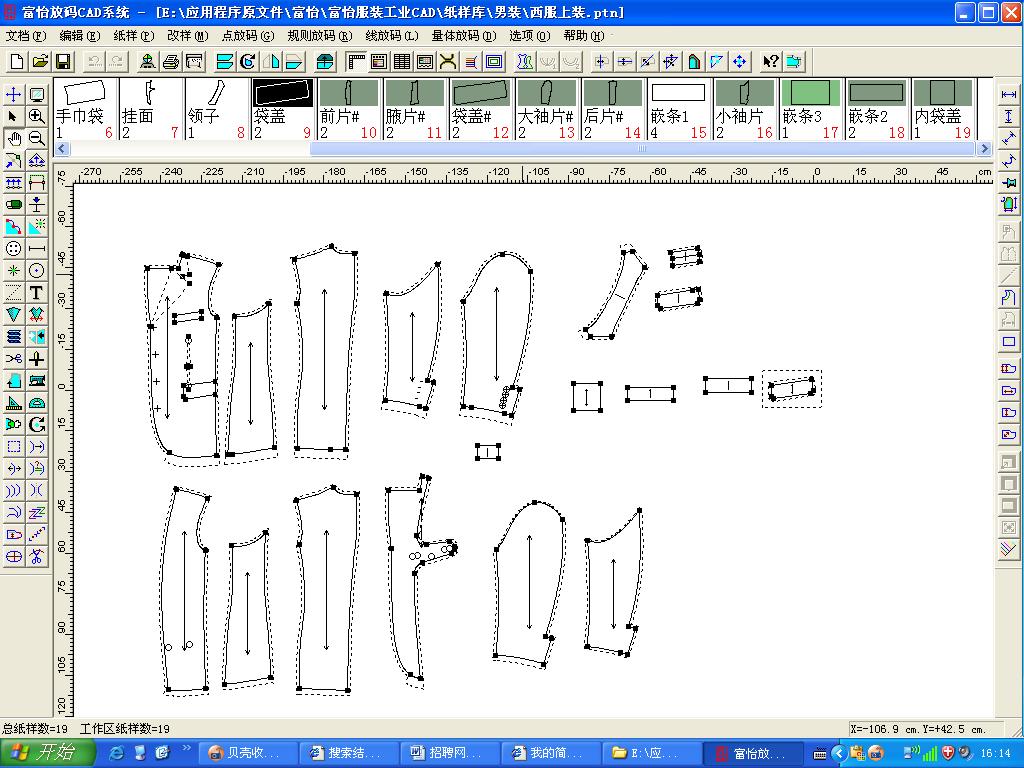Click the plotter output icon
This screenshot has height=768, width=1024.
pyautogui.click(x=194, y=61)
